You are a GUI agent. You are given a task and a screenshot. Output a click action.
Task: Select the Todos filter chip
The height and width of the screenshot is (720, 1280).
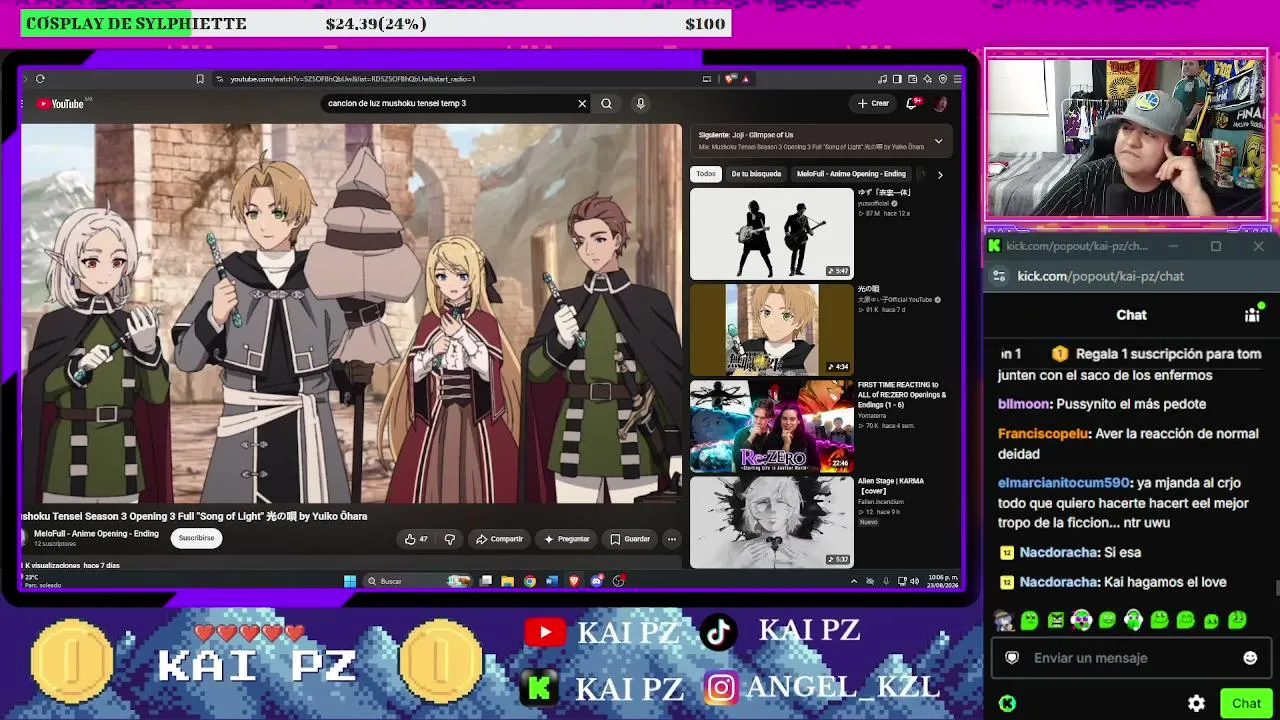pos(706,174)
